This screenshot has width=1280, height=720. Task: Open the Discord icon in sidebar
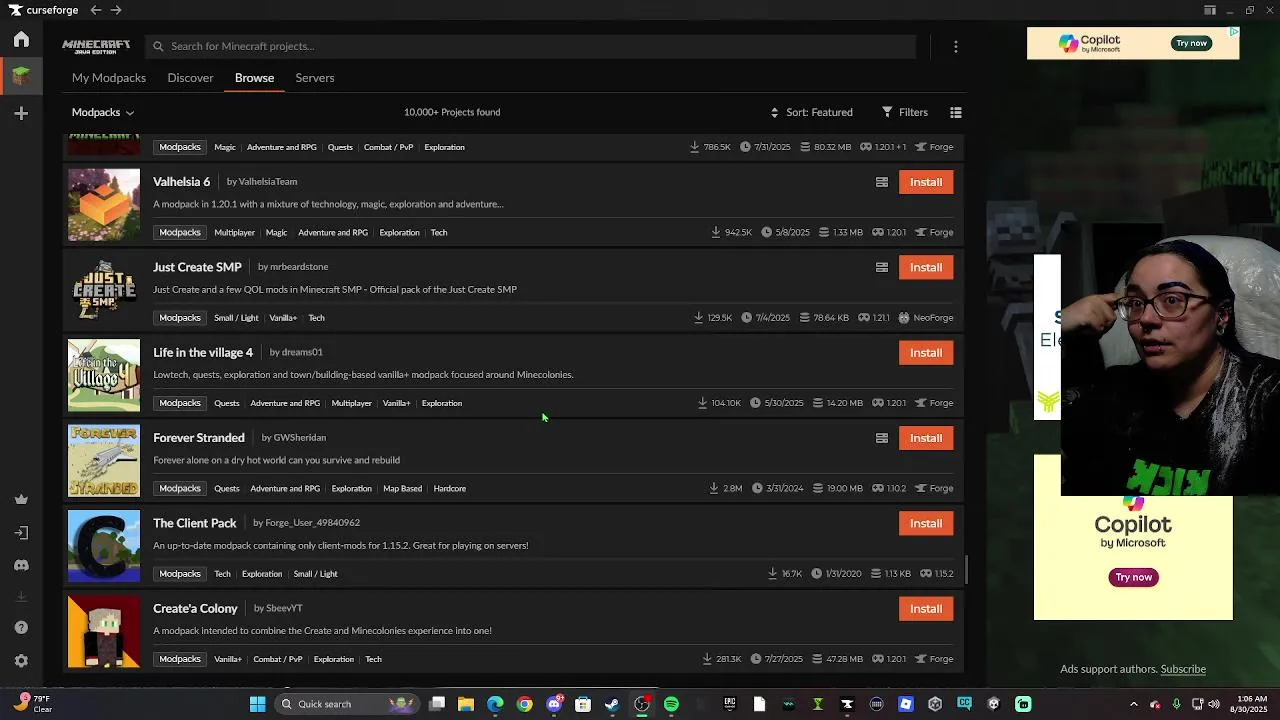point(21,565)
